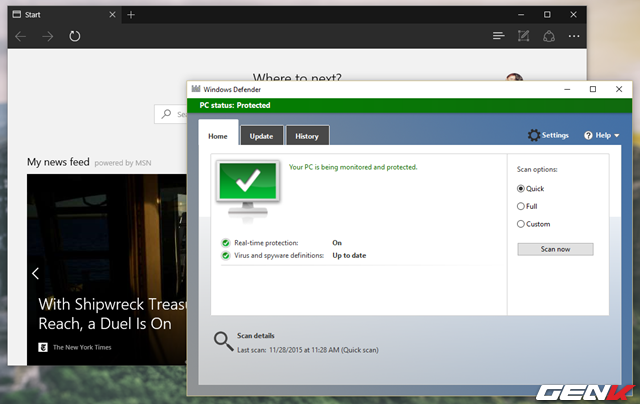Show previous news story in feed
640x404 pixels.
(36, 273)
